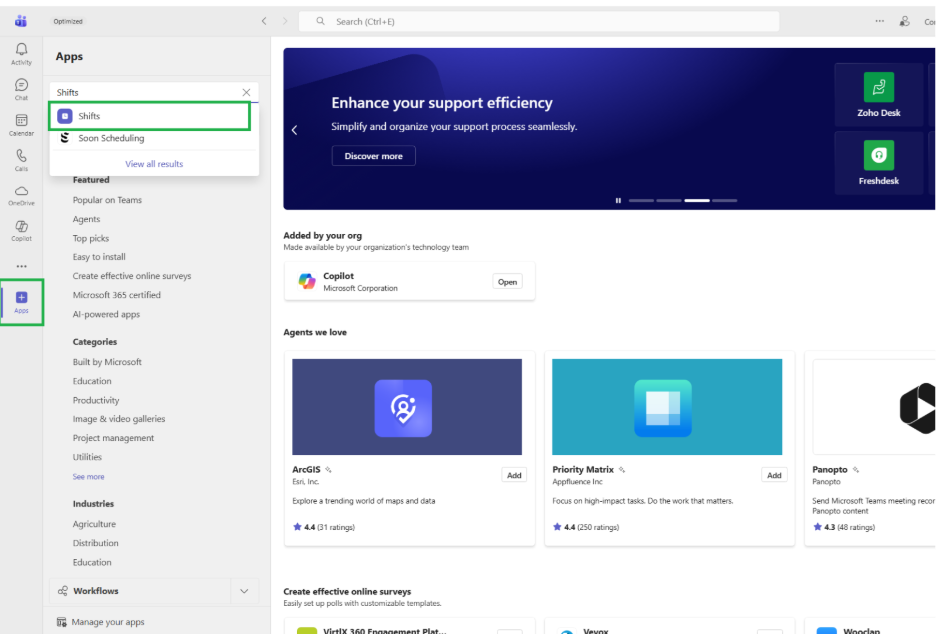Select Utilities category
This screenshot has height=634, width=936.
(87, 457)
